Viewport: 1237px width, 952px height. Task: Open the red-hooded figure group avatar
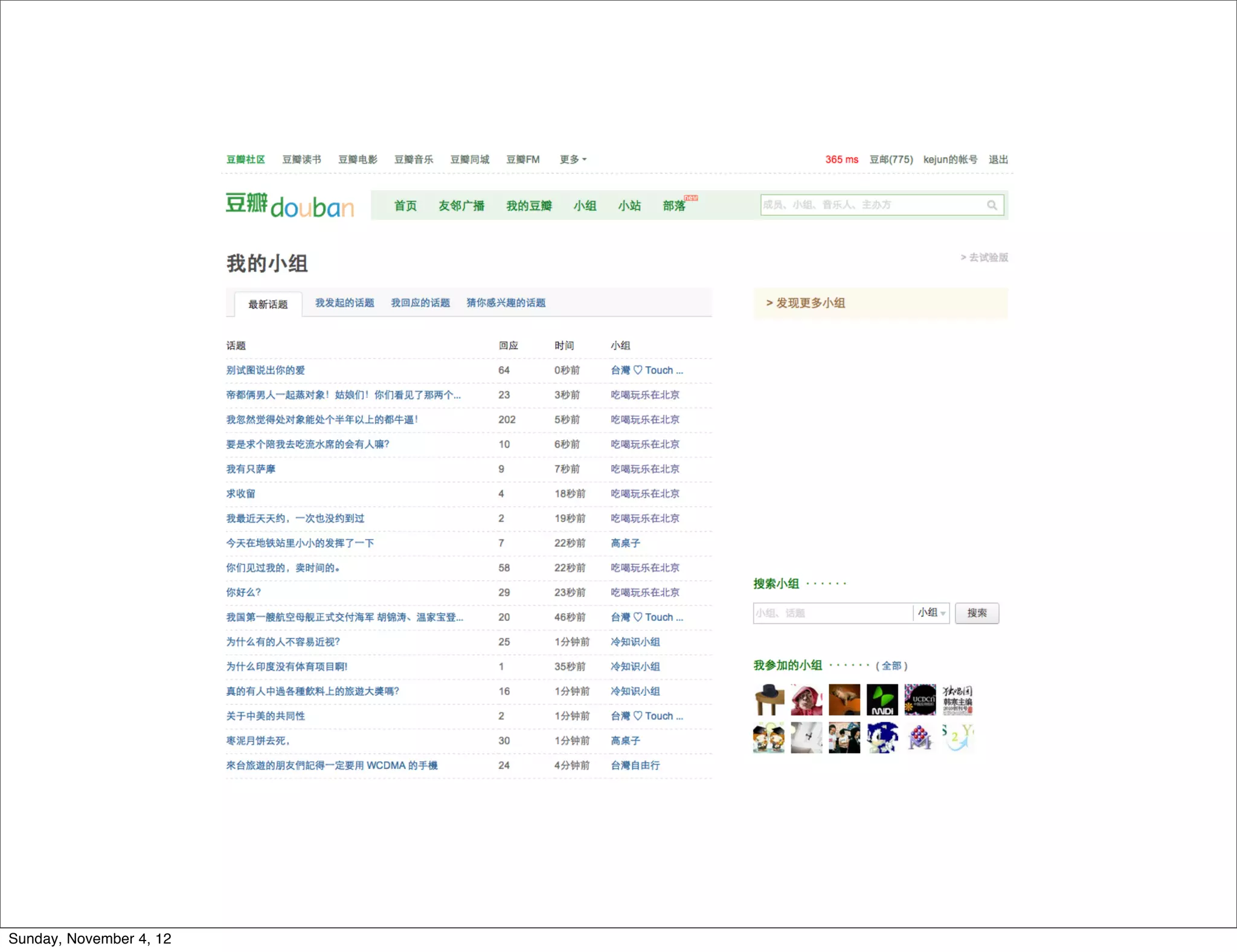(806, 700)
